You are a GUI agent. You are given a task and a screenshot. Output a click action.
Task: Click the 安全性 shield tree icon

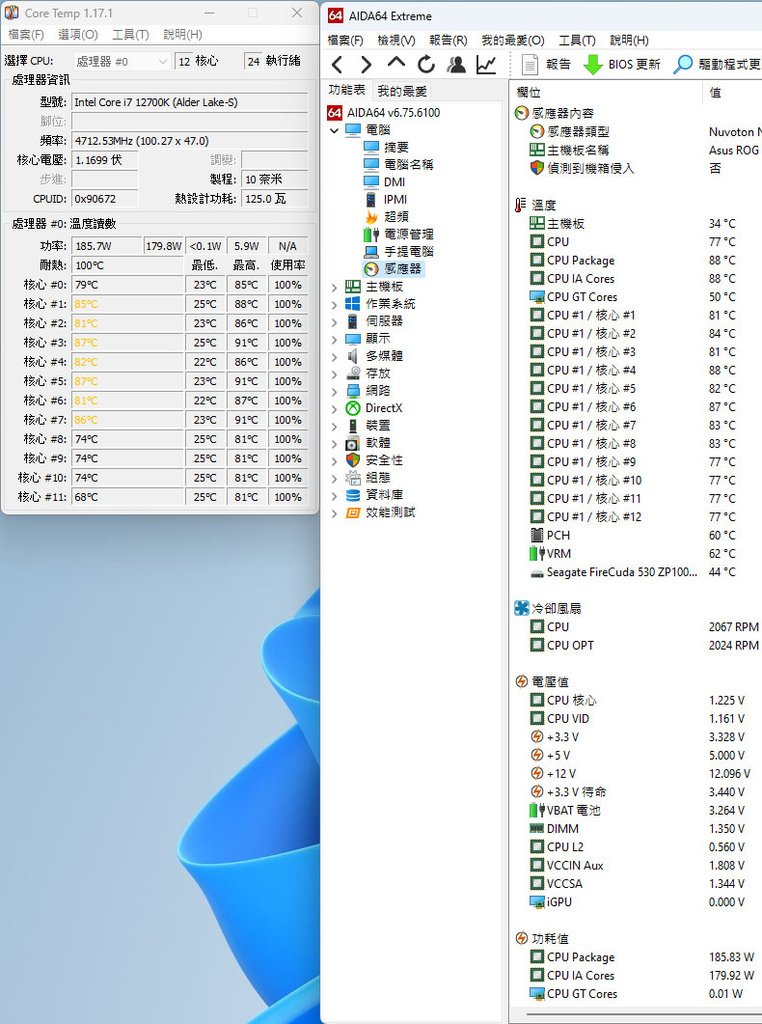353,460
